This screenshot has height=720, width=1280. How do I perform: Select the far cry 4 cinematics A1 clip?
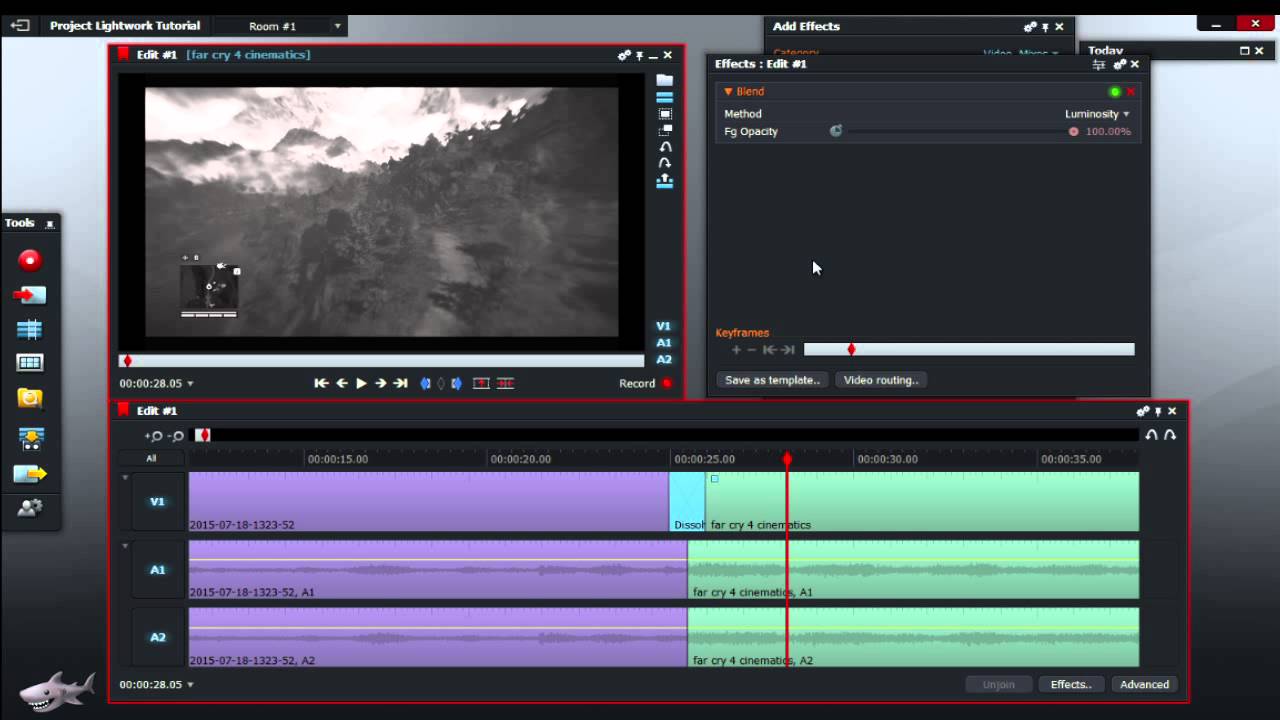913,570
